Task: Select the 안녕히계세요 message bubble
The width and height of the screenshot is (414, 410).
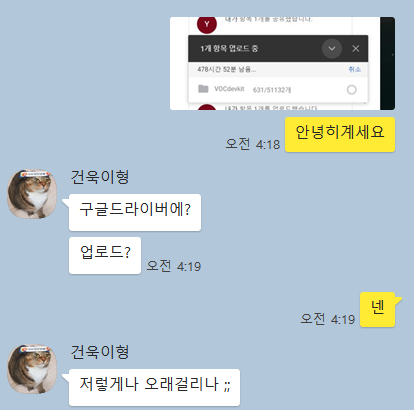Action: click(x=340, y=135)
